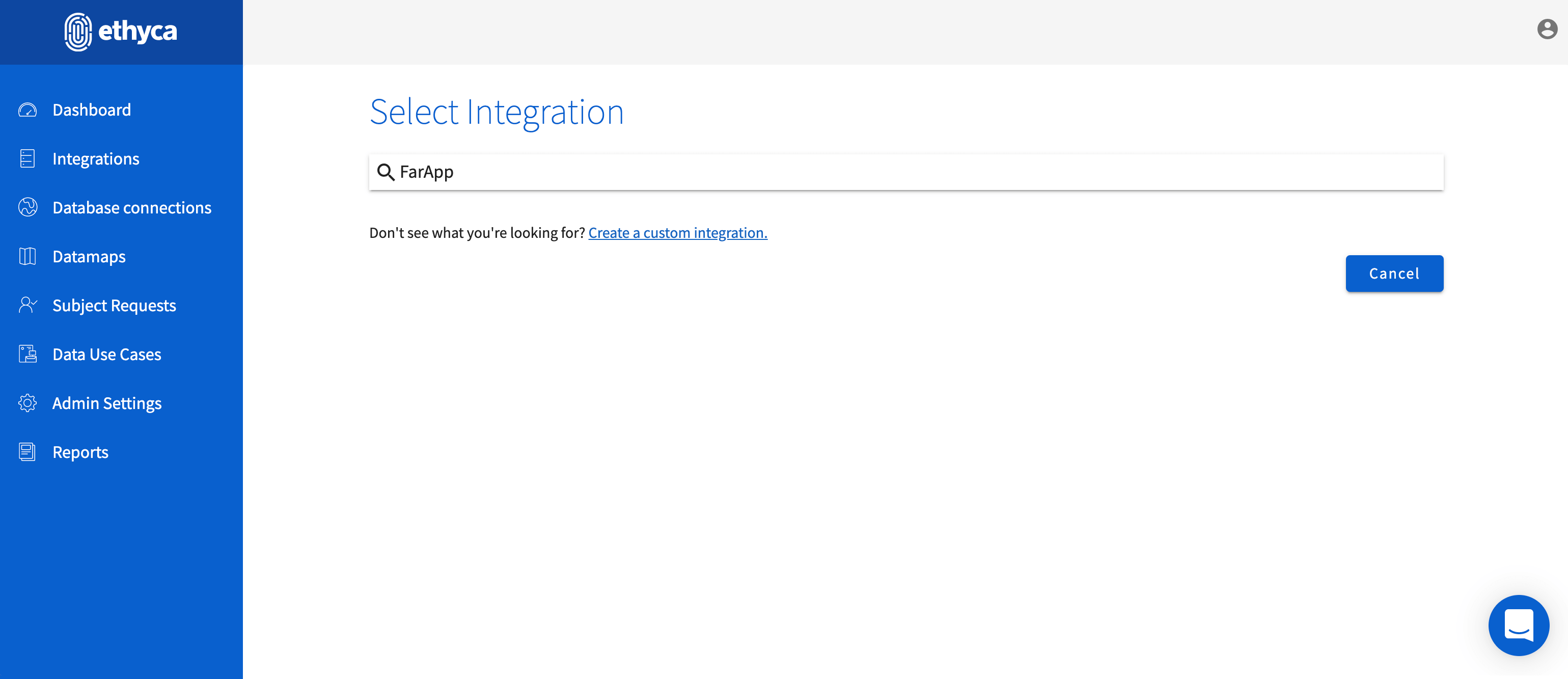The image size is (1568, 679).
Task: Click the Subject Requests person icon
Action: click(27, 305)
